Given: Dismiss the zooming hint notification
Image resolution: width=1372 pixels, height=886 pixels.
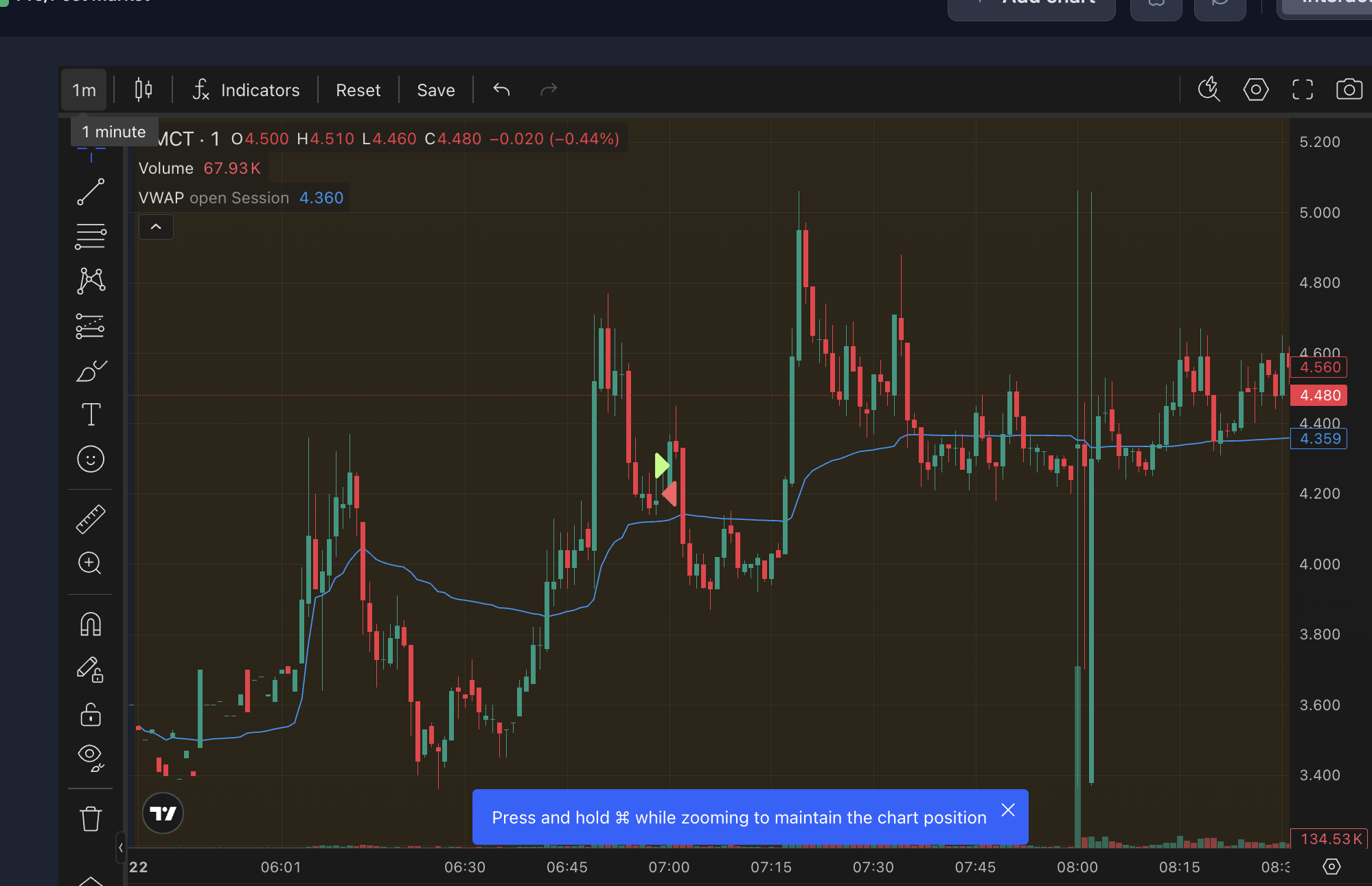Looking at the screenshot, I should tap(1007, 810).
